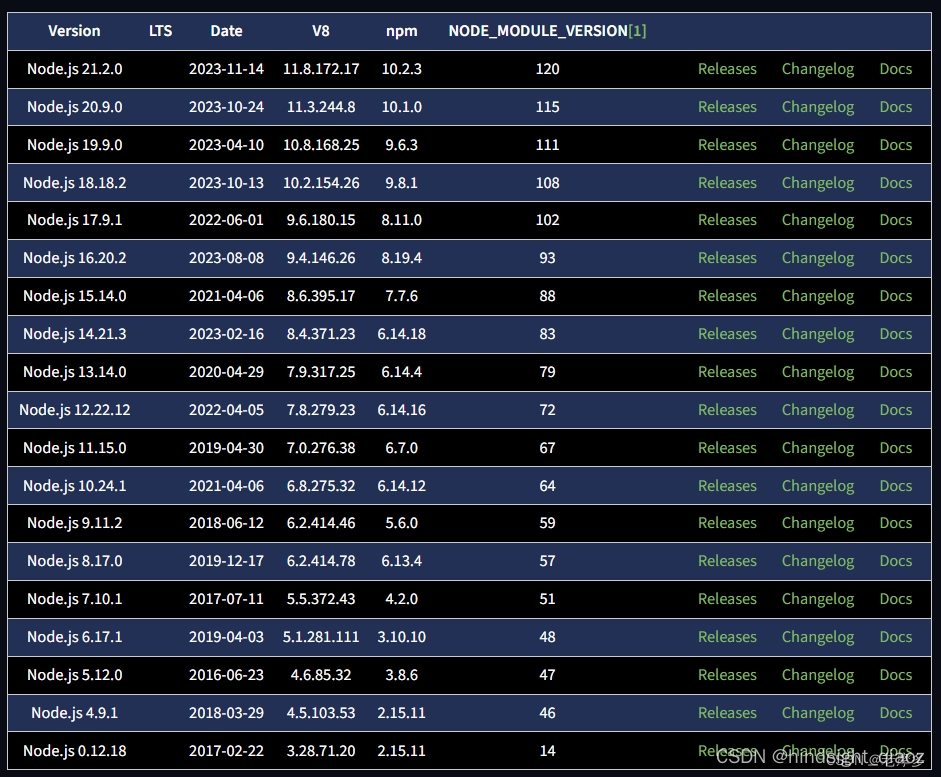Open Changelog for Node.js 8.17.0

817,560
